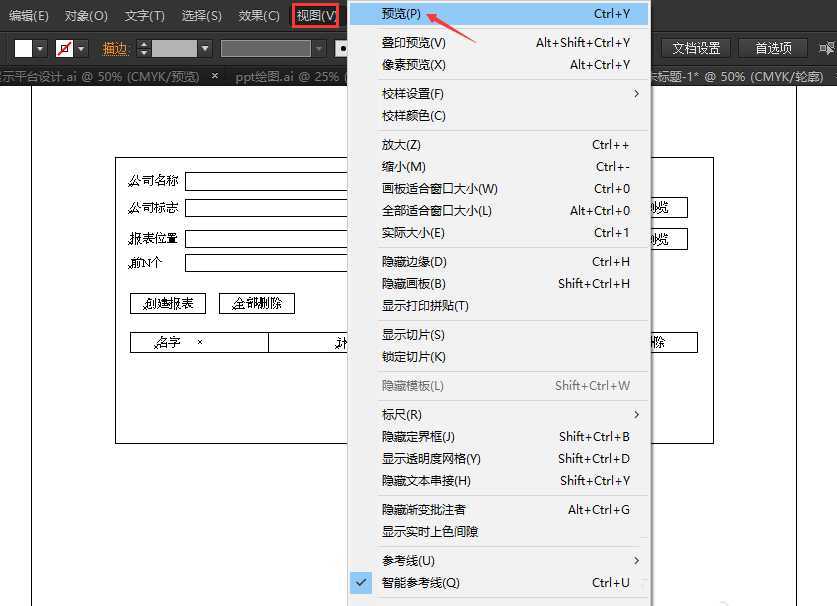Open 首选项 preferences
The width and height of the screenshot is (837, 606).
[x=772, y=47]
